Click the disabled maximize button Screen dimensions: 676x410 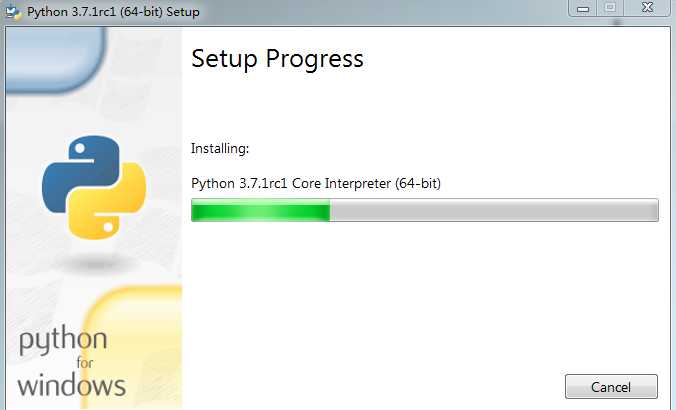coord(610,8)
